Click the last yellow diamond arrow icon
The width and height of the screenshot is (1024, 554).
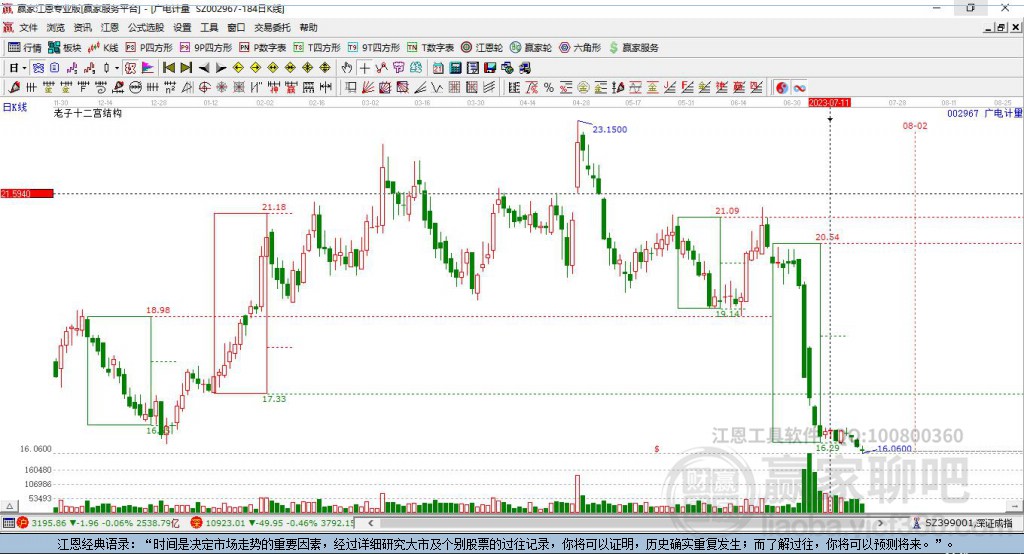click(x=325, y=68)
